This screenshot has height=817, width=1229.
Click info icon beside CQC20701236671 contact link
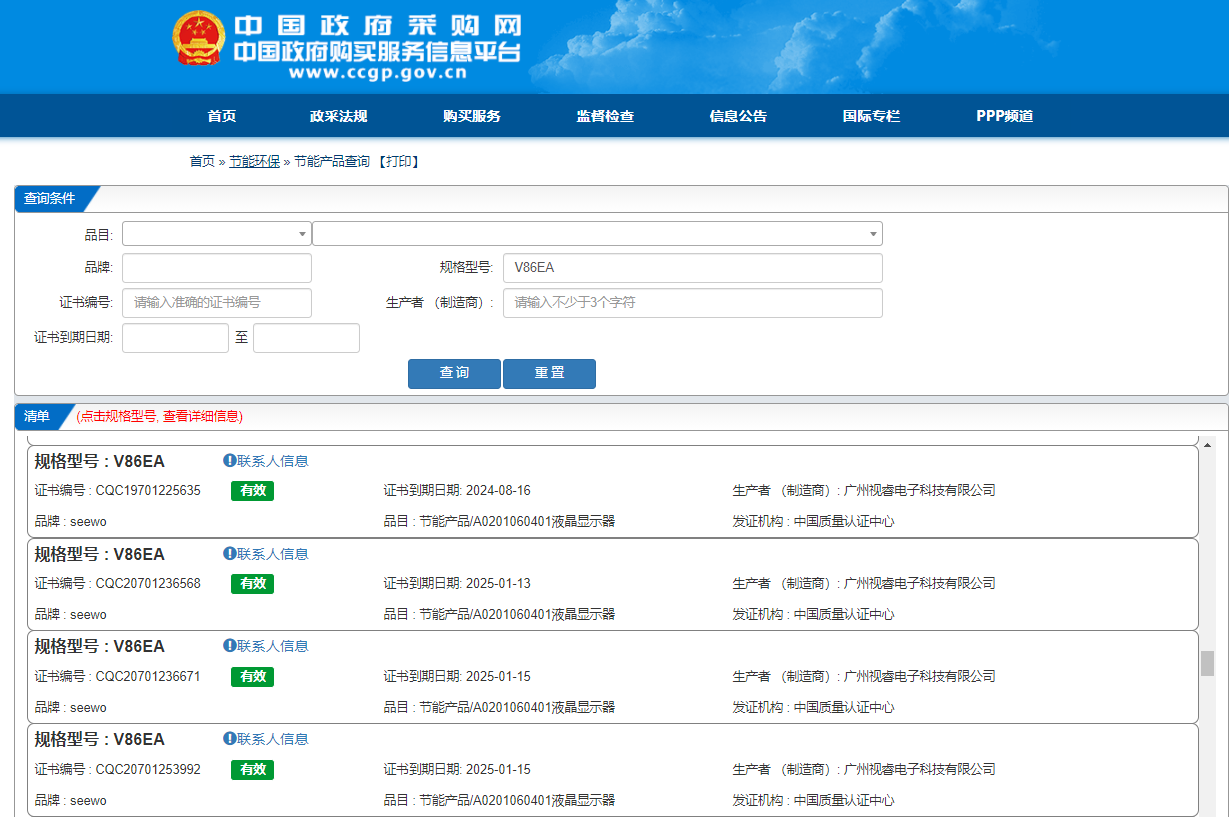pyautogui.click(x=229, y=646)
